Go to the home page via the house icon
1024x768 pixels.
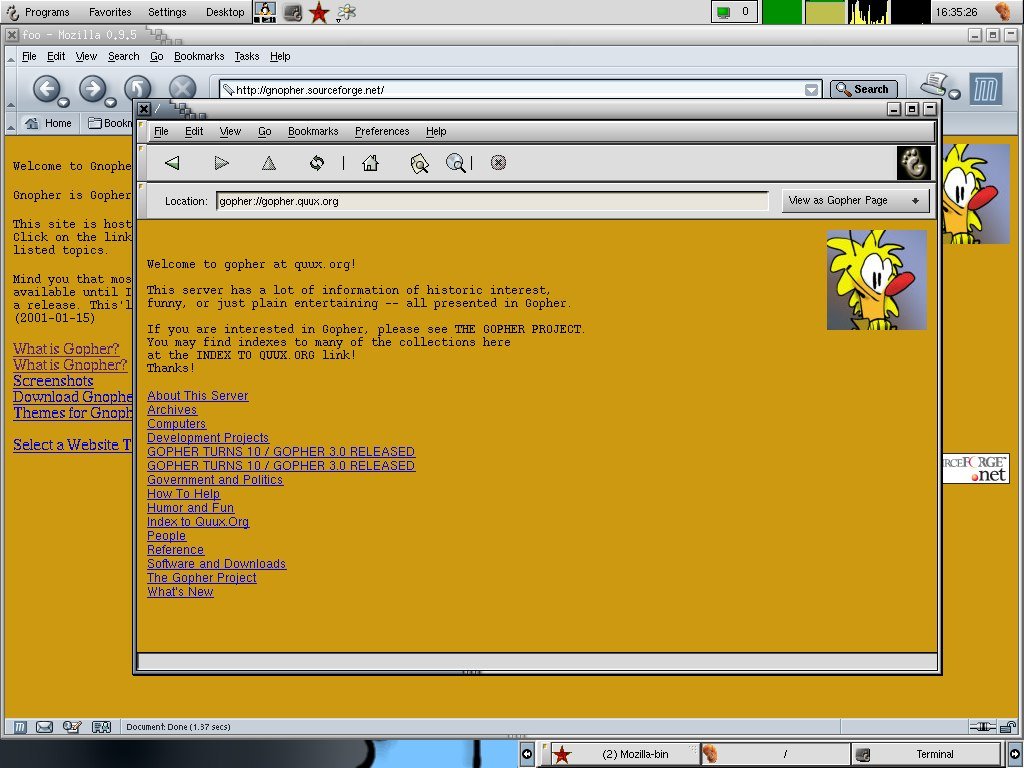pyautogui.click(x=370, y=163)
